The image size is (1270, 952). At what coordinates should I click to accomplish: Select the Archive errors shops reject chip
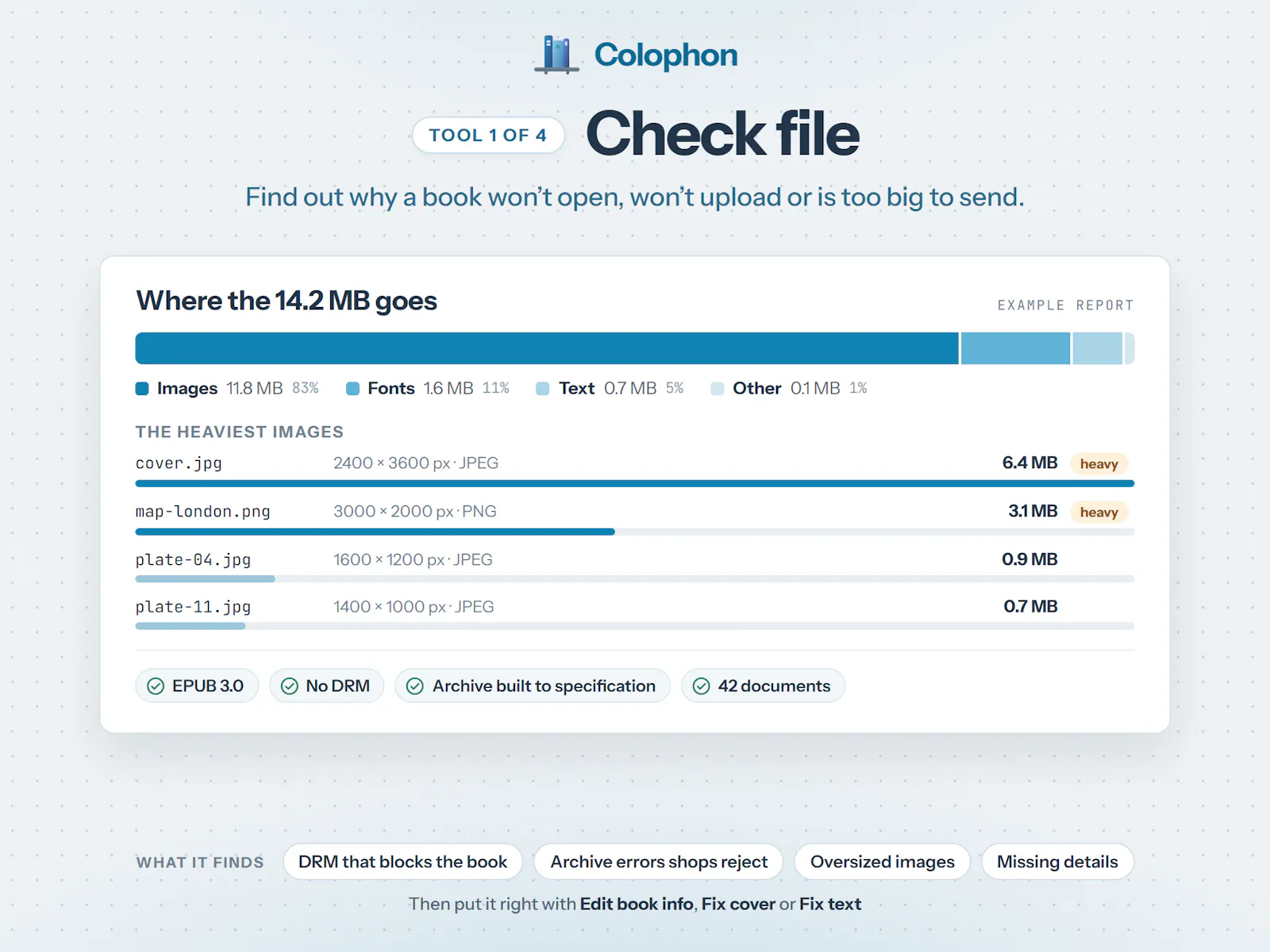(659, 862)
